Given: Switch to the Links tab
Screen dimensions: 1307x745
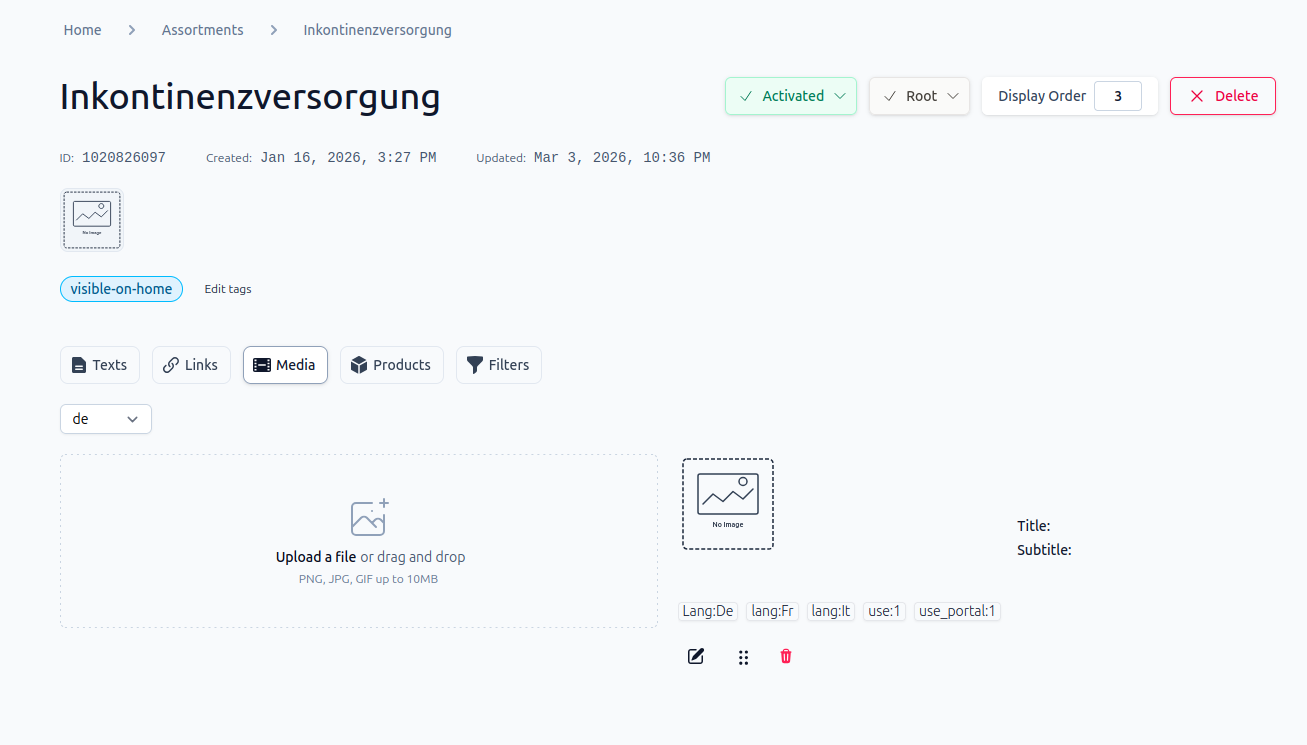Looking at the screenshot, I should pyautogui.click(x=191, y=365).
